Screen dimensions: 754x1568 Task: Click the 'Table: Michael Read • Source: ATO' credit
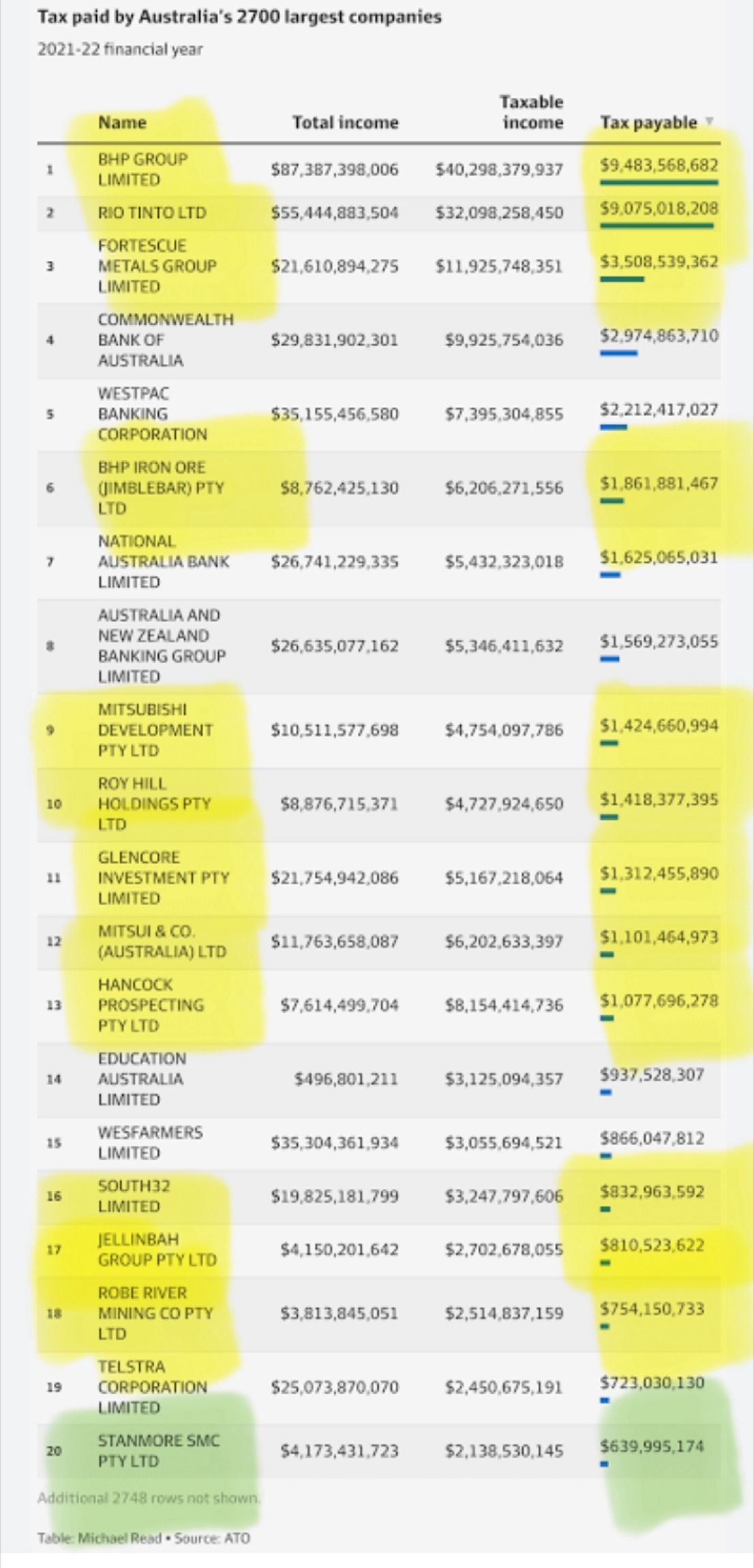pos(143,1538)
